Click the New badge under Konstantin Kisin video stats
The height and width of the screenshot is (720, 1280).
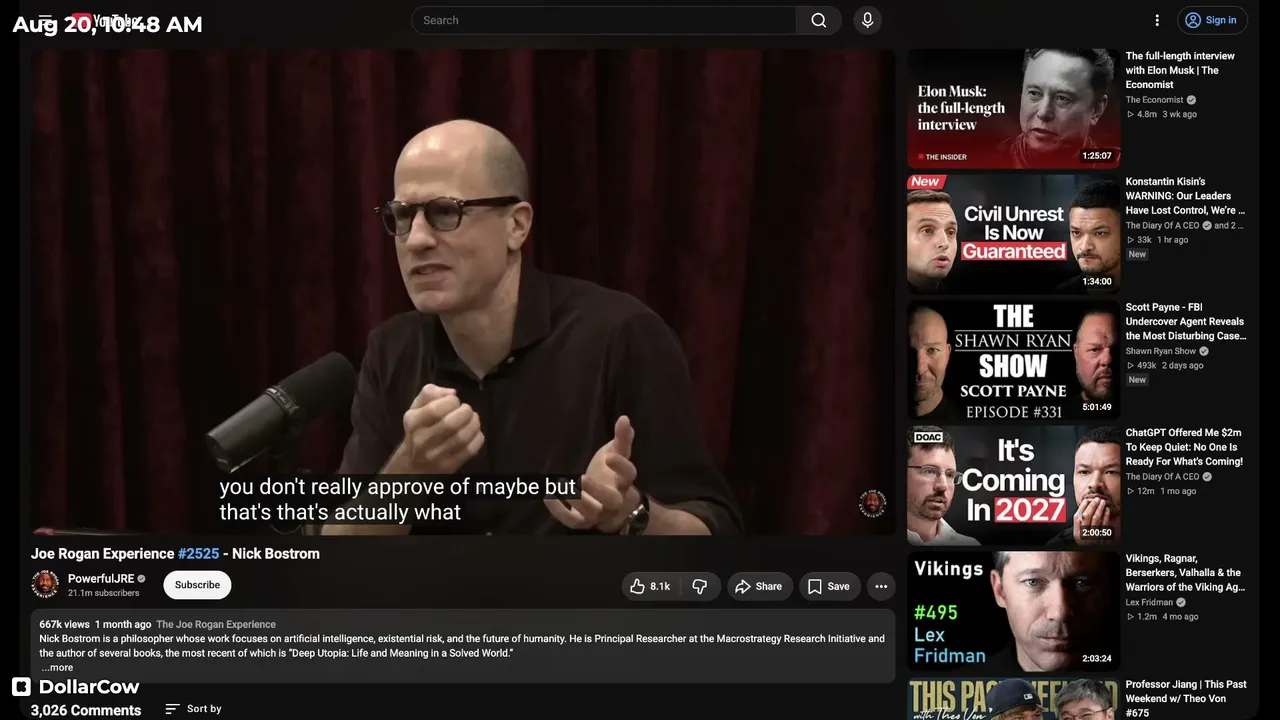(x=1137, y=255)
